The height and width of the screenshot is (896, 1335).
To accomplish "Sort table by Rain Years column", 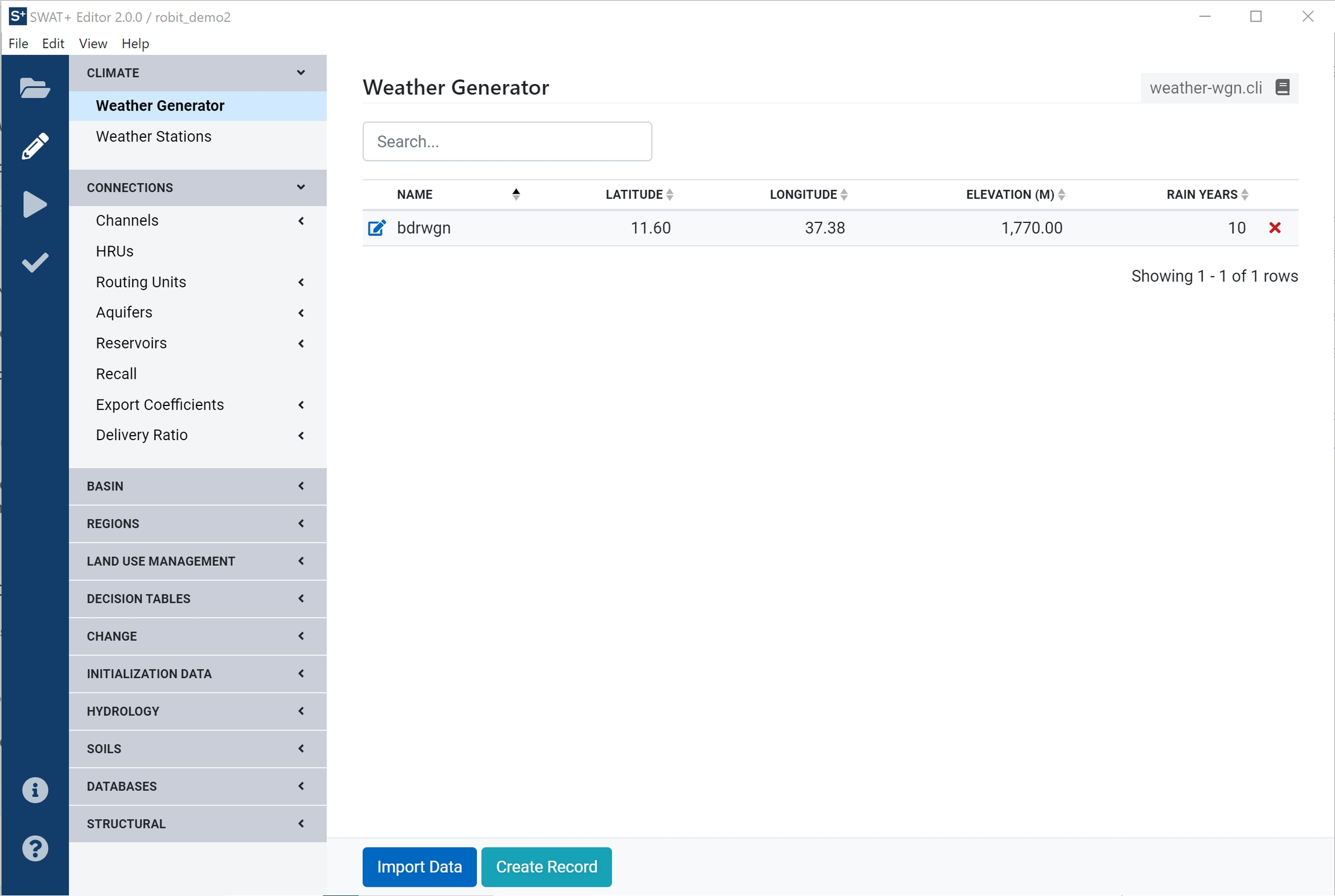I will (x=1206, y=195).
